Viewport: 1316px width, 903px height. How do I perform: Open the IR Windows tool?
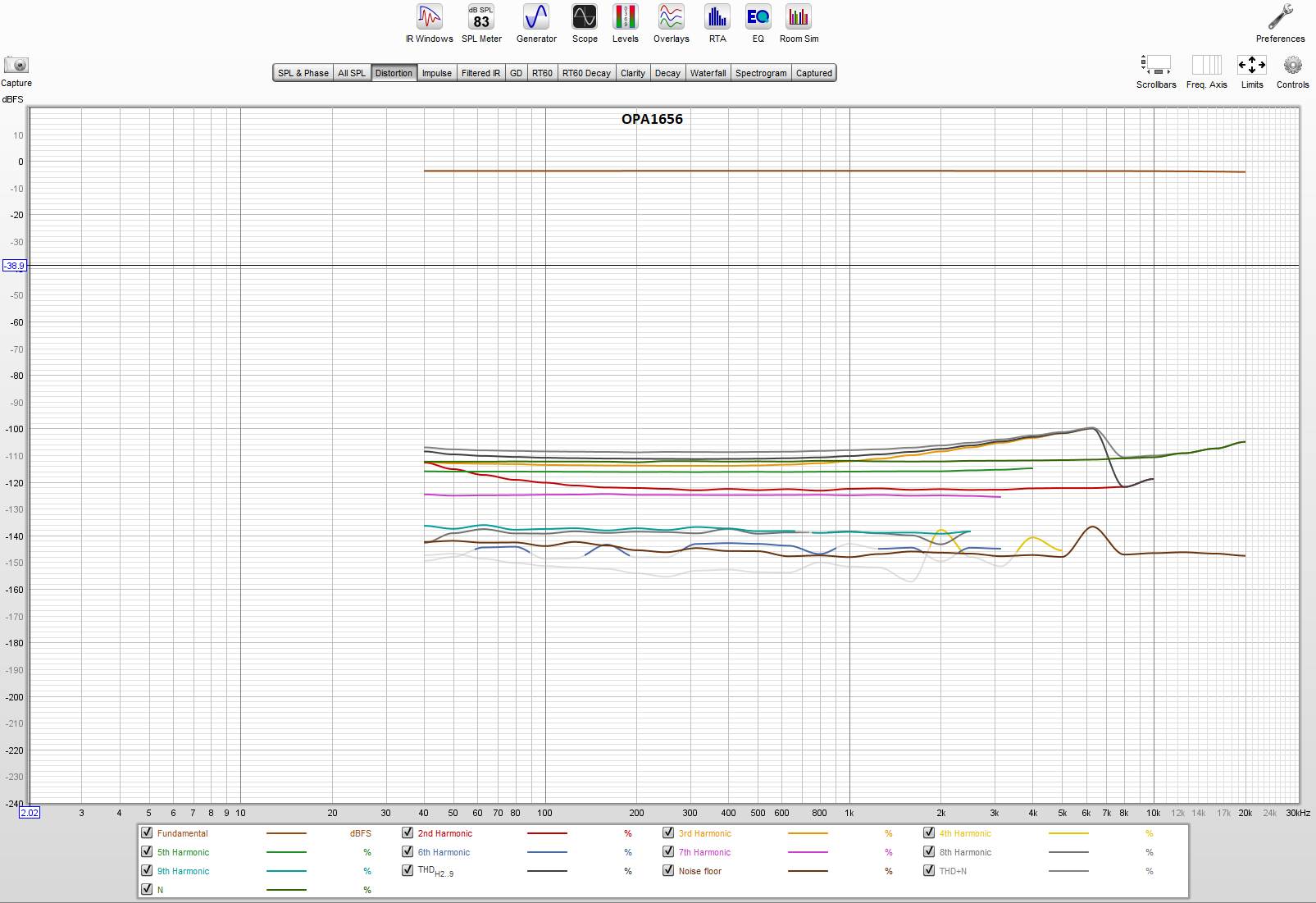(429, 23)
